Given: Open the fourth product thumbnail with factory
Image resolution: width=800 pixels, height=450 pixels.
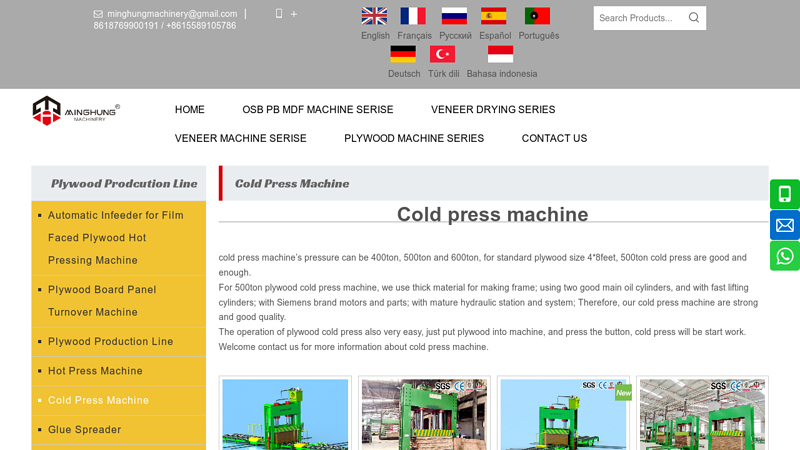Looking at the screenshot, I should pyautogui.click(x=703, y=414).
